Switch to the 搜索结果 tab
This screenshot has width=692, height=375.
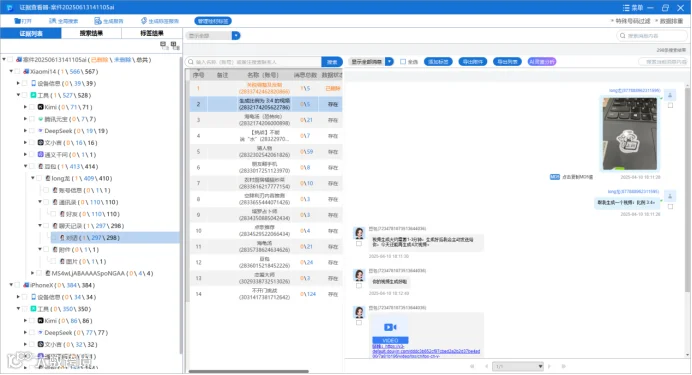[x=91, y=33]
